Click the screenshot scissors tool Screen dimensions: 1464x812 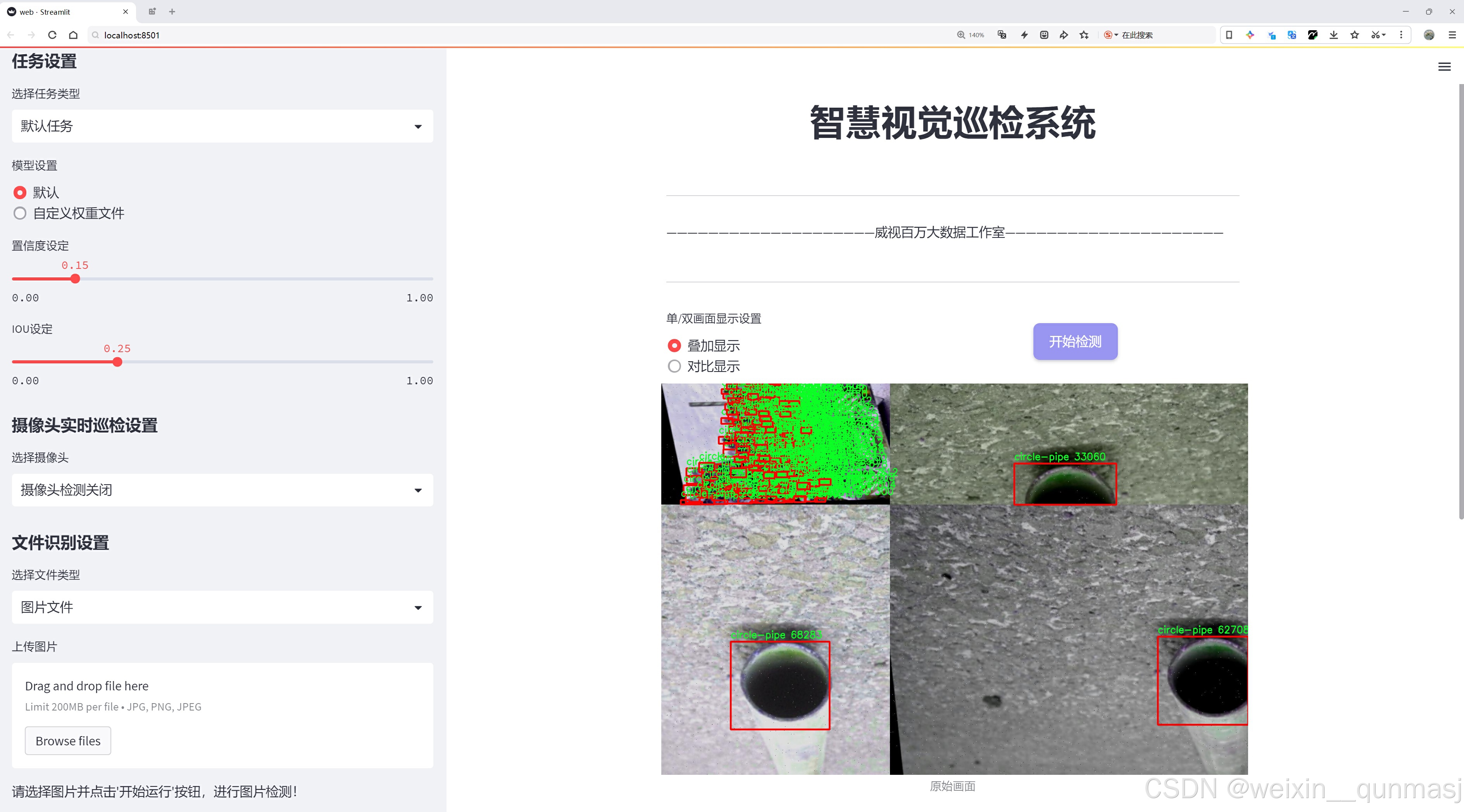point(1375,35)
